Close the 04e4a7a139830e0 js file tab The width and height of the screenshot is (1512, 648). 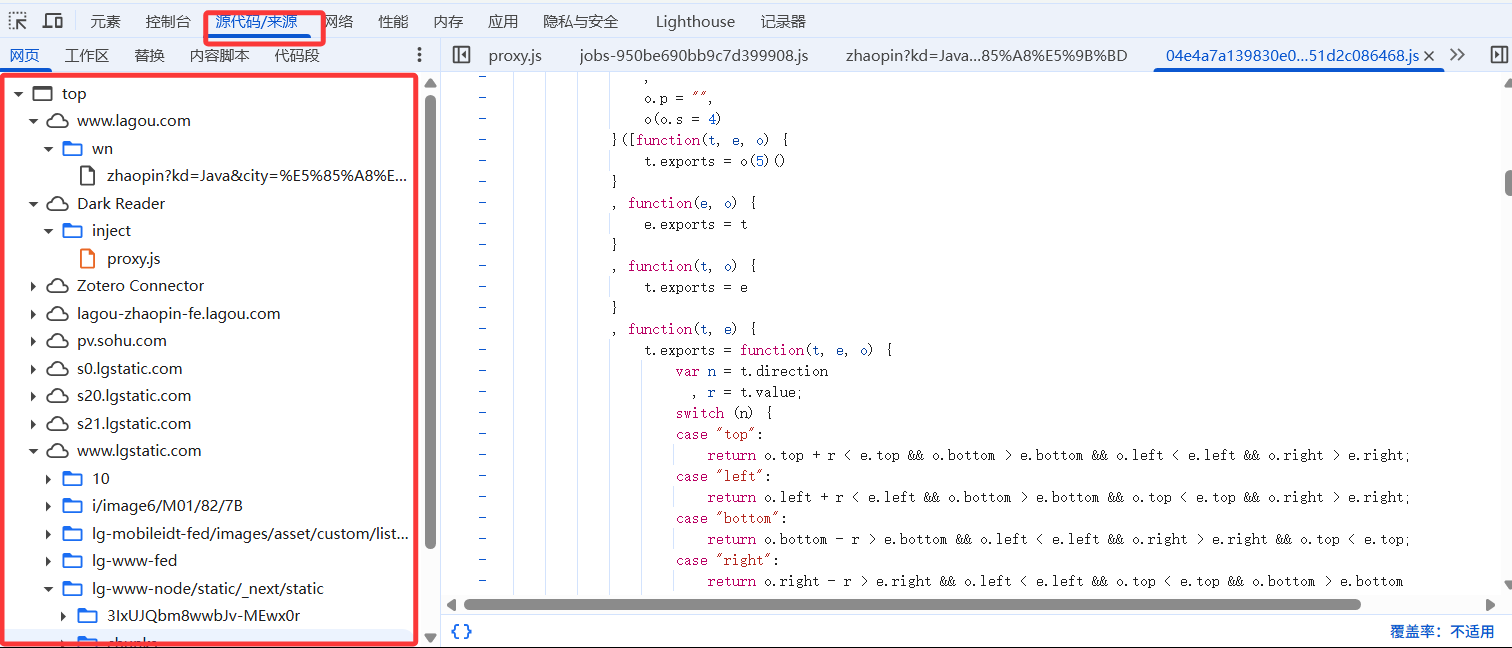pos(1429,56)
